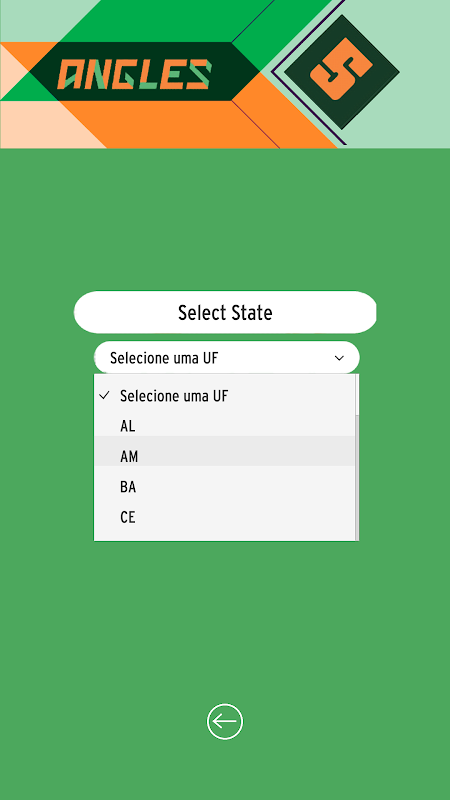
Task: Click the Select State button
Action: [225, 312]
